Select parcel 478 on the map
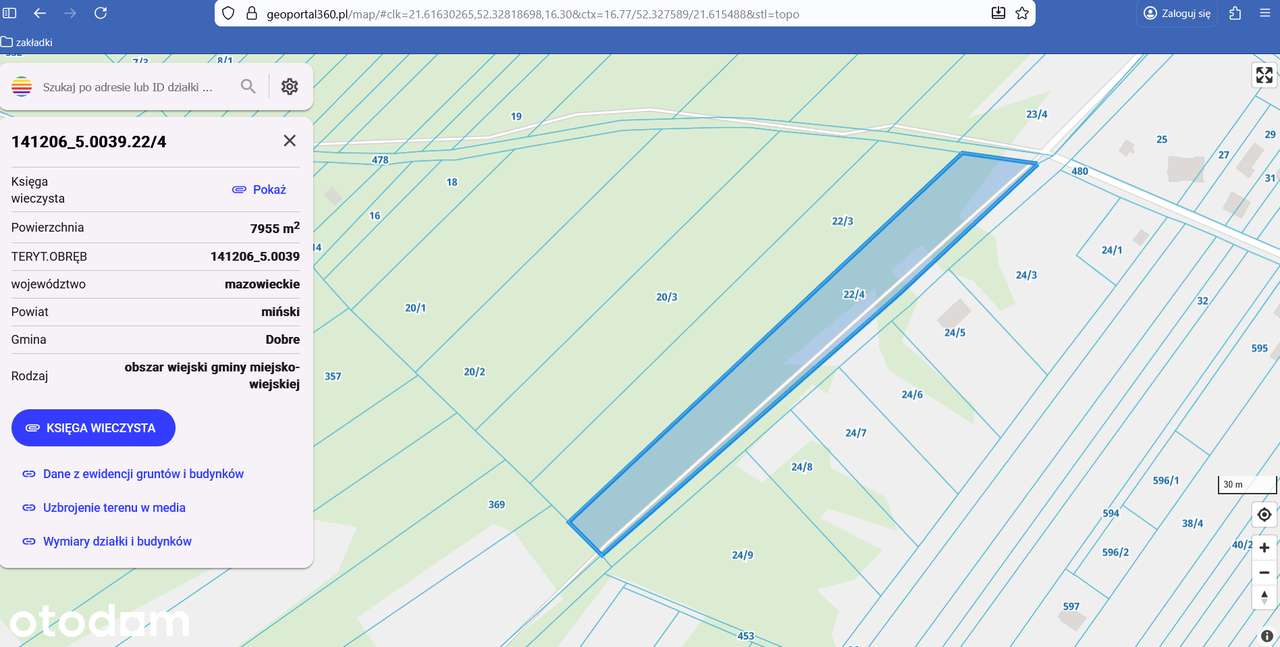Image resolution: width=1280 pixels, height=647 pixels. tap(380, 160)
